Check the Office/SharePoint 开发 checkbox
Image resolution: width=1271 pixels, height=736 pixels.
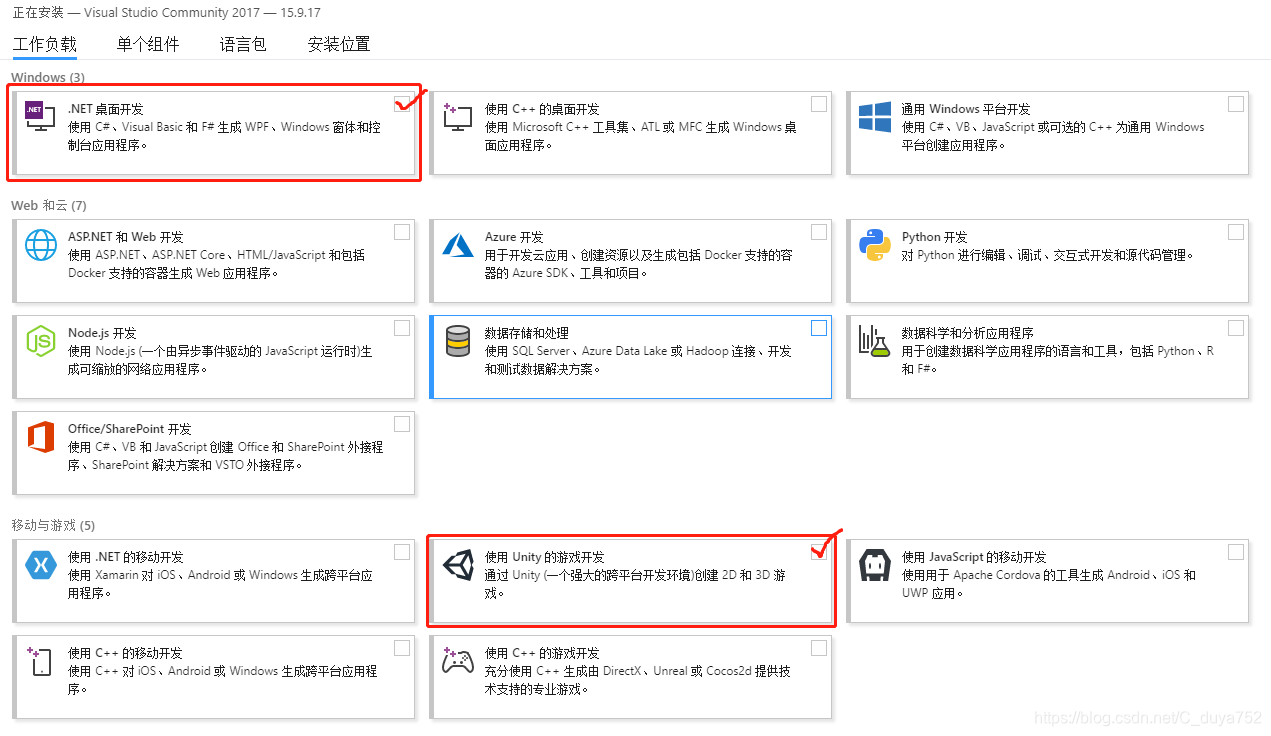coord(402,424)
